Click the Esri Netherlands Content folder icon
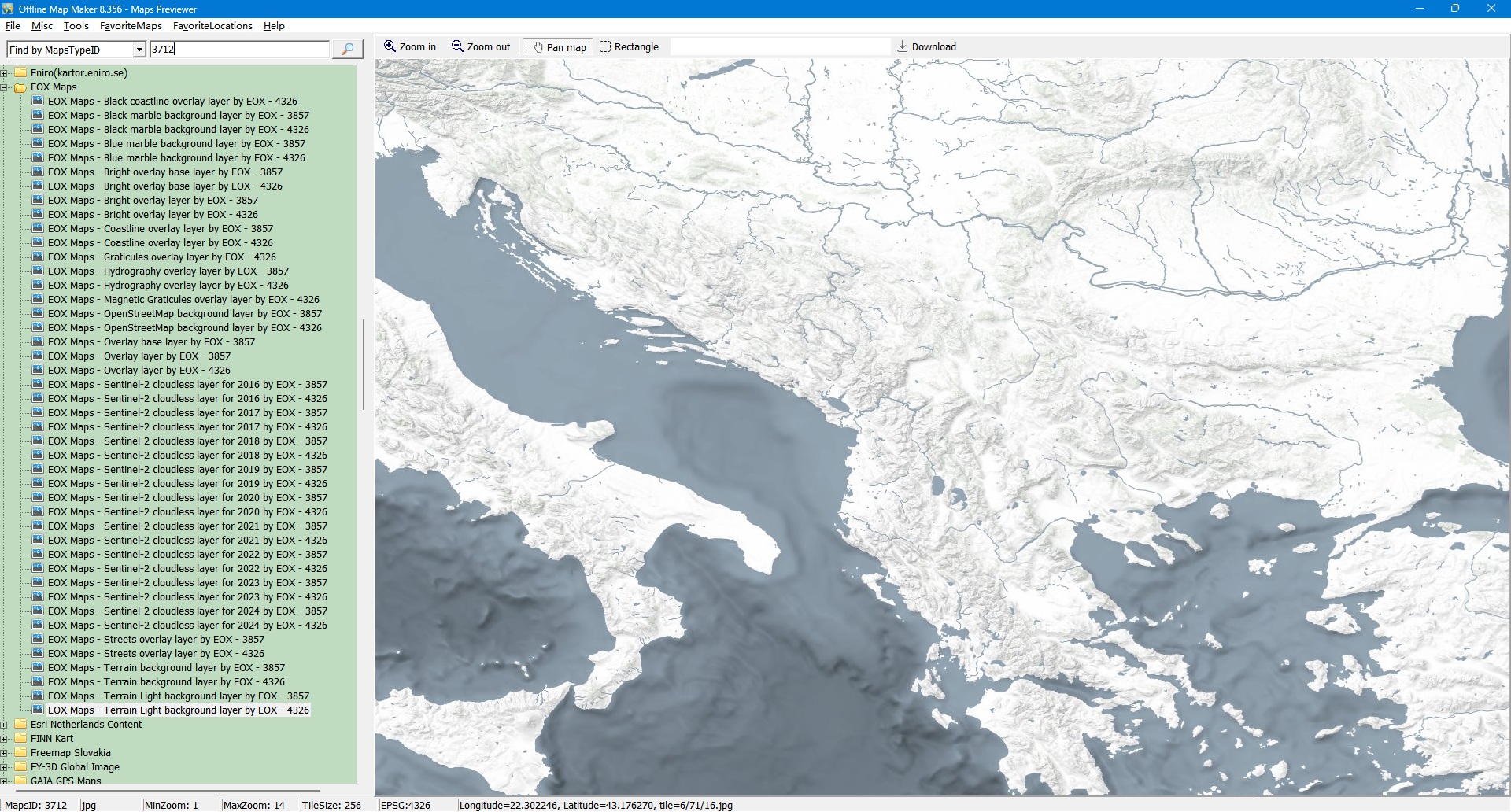Viewport: 1511px width, 812px height. coord(20,725)
